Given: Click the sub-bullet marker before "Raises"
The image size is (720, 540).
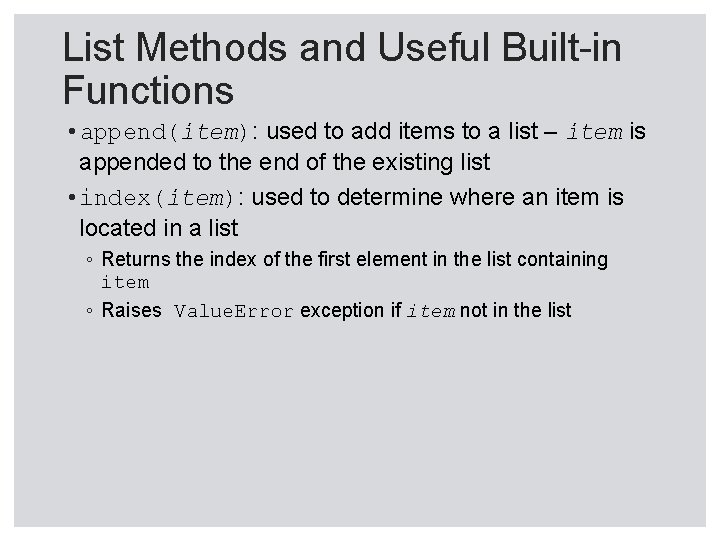Looking at the screenshot, I should pos(89,311).
